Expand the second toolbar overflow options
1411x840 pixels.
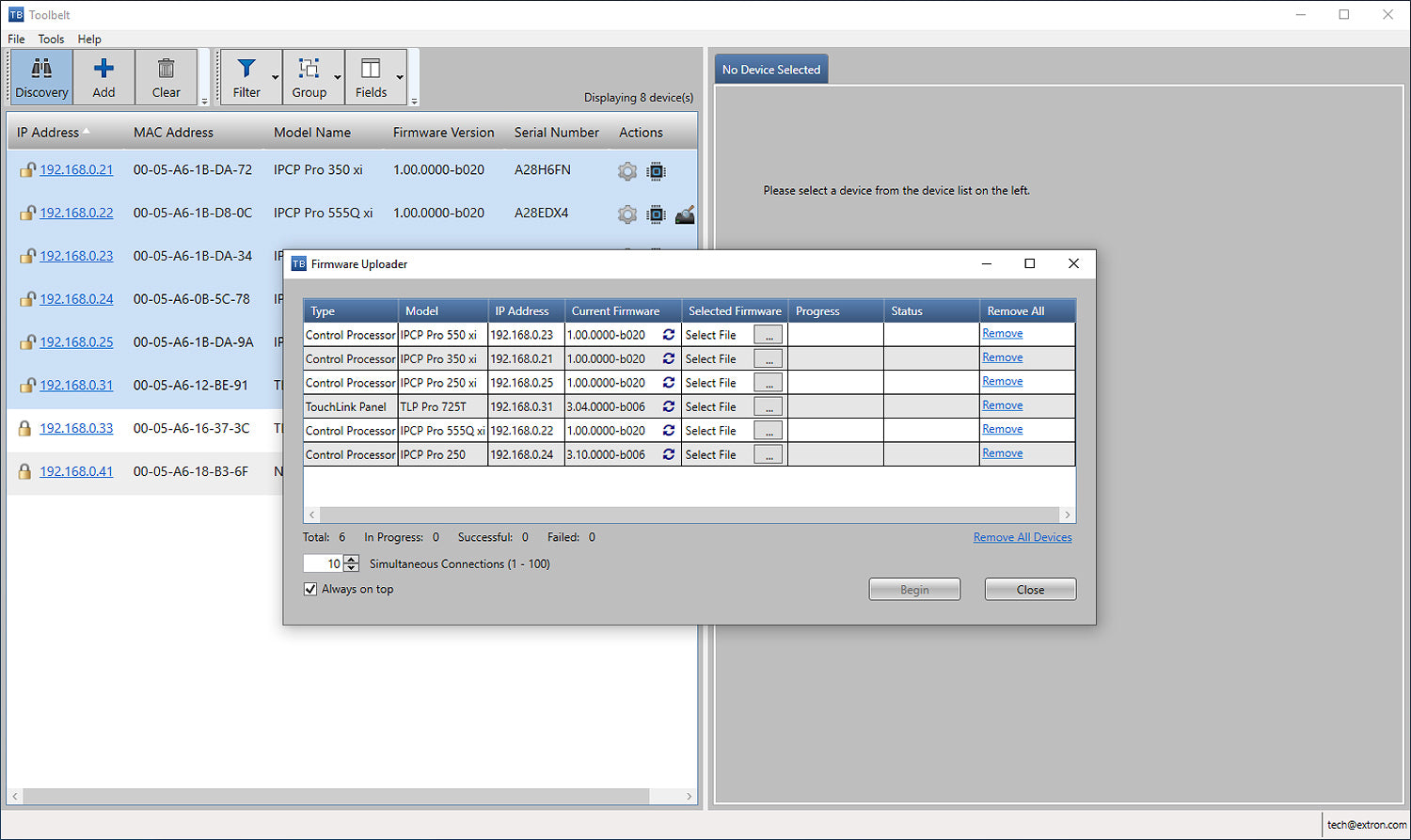coord(414,101)
